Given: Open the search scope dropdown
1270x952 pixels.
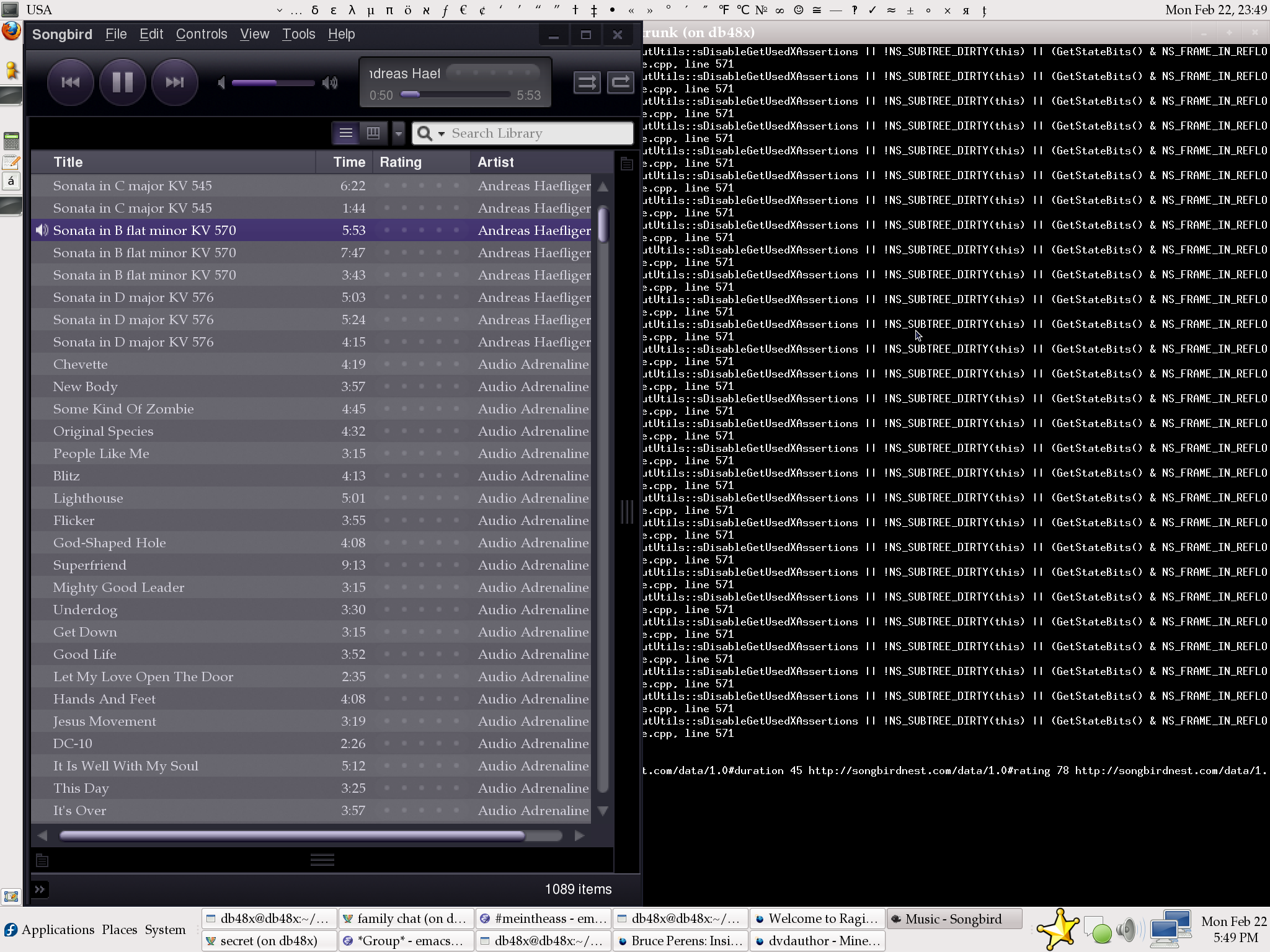Looking at the screenshot, I should coord(442,134).
